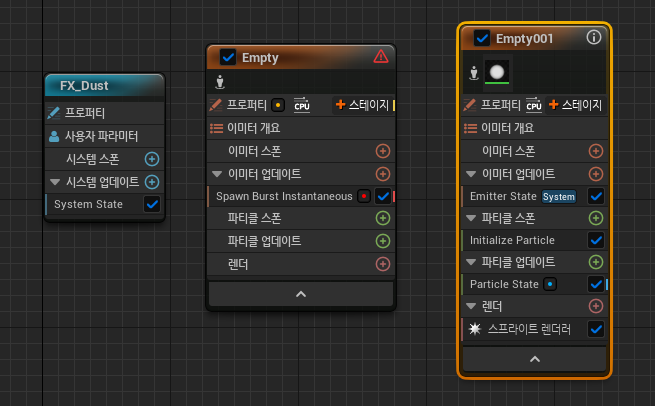Collapse 파티클 스폰 group in Empty001

(471, 218)
